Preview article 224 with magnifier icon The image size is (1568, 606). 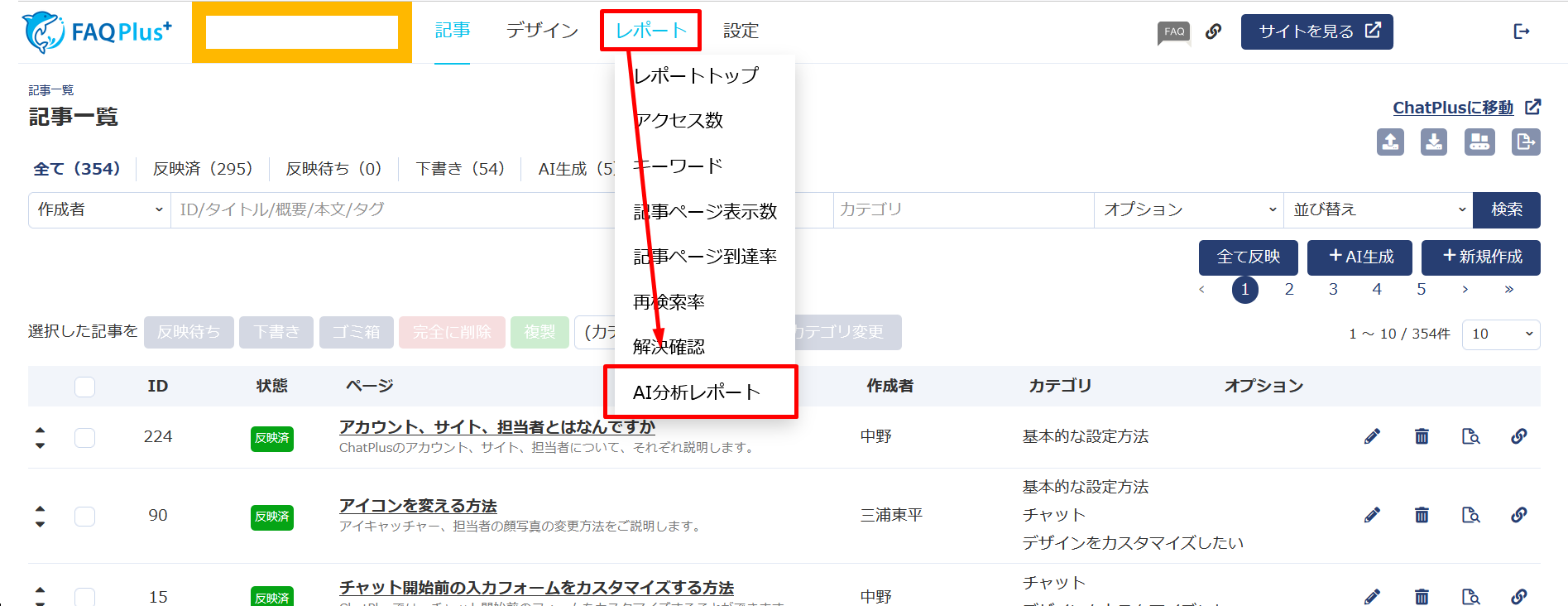click(x=1470, y=436)
